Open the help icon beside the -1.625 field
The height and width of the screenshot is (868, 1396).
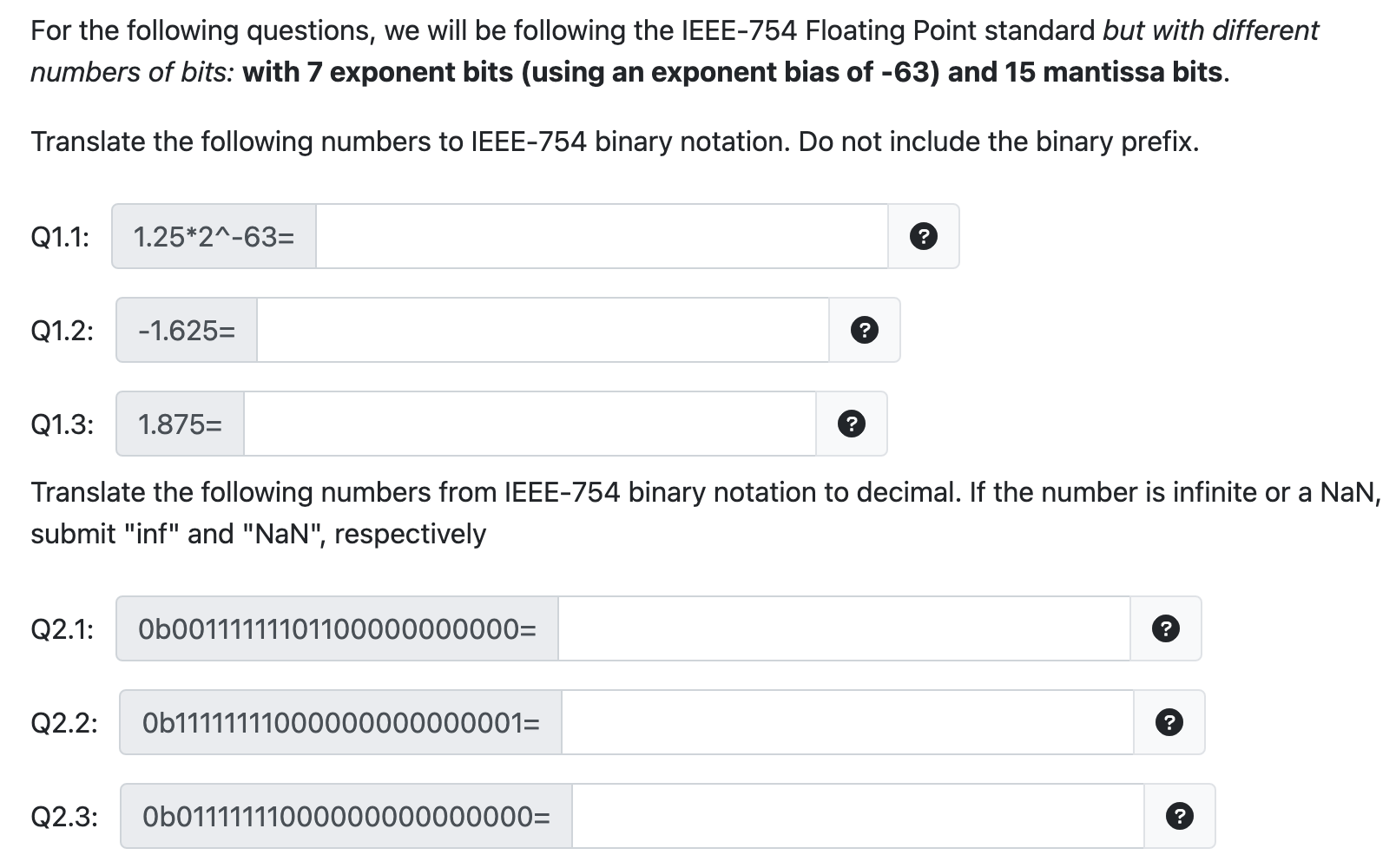pos(864,330)
